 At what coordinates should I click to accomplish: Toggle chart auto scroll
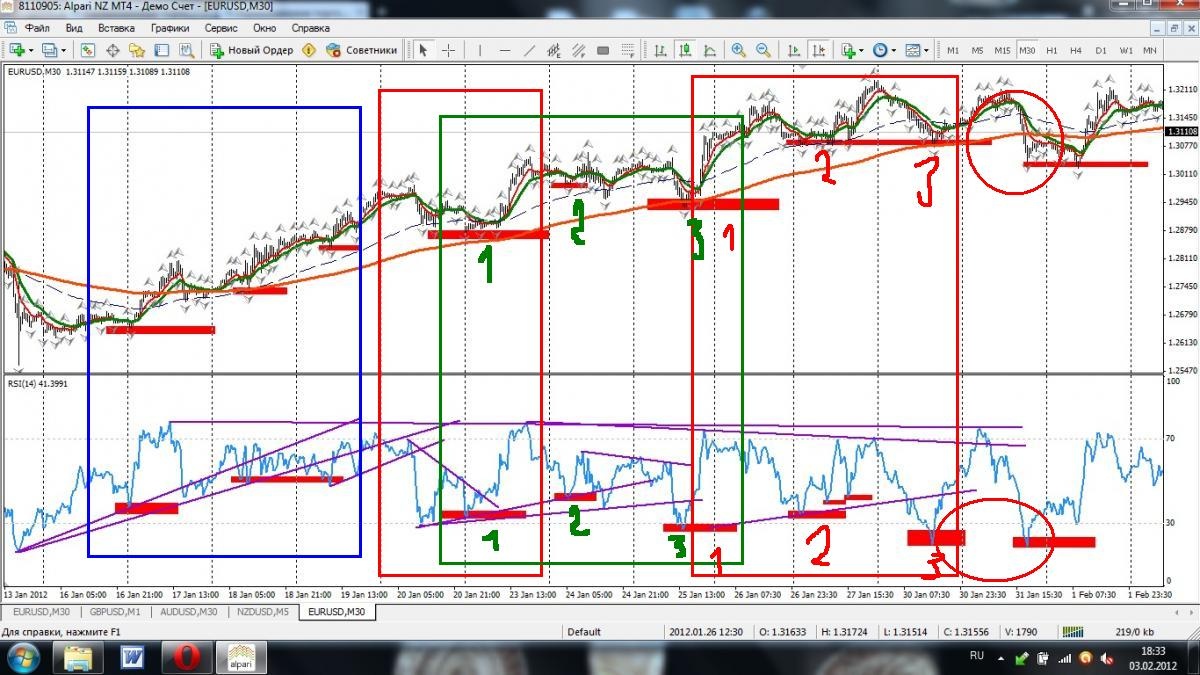[794, 50]
